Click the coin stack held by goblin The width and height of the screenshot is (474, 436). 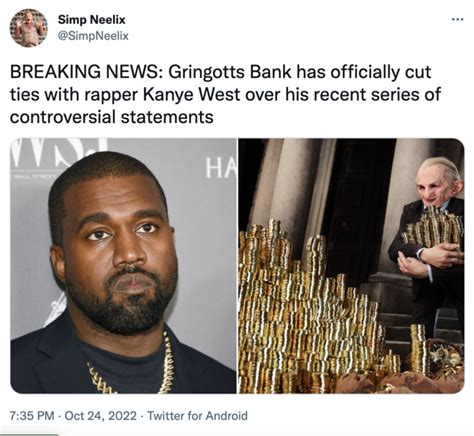pos(433,228)
